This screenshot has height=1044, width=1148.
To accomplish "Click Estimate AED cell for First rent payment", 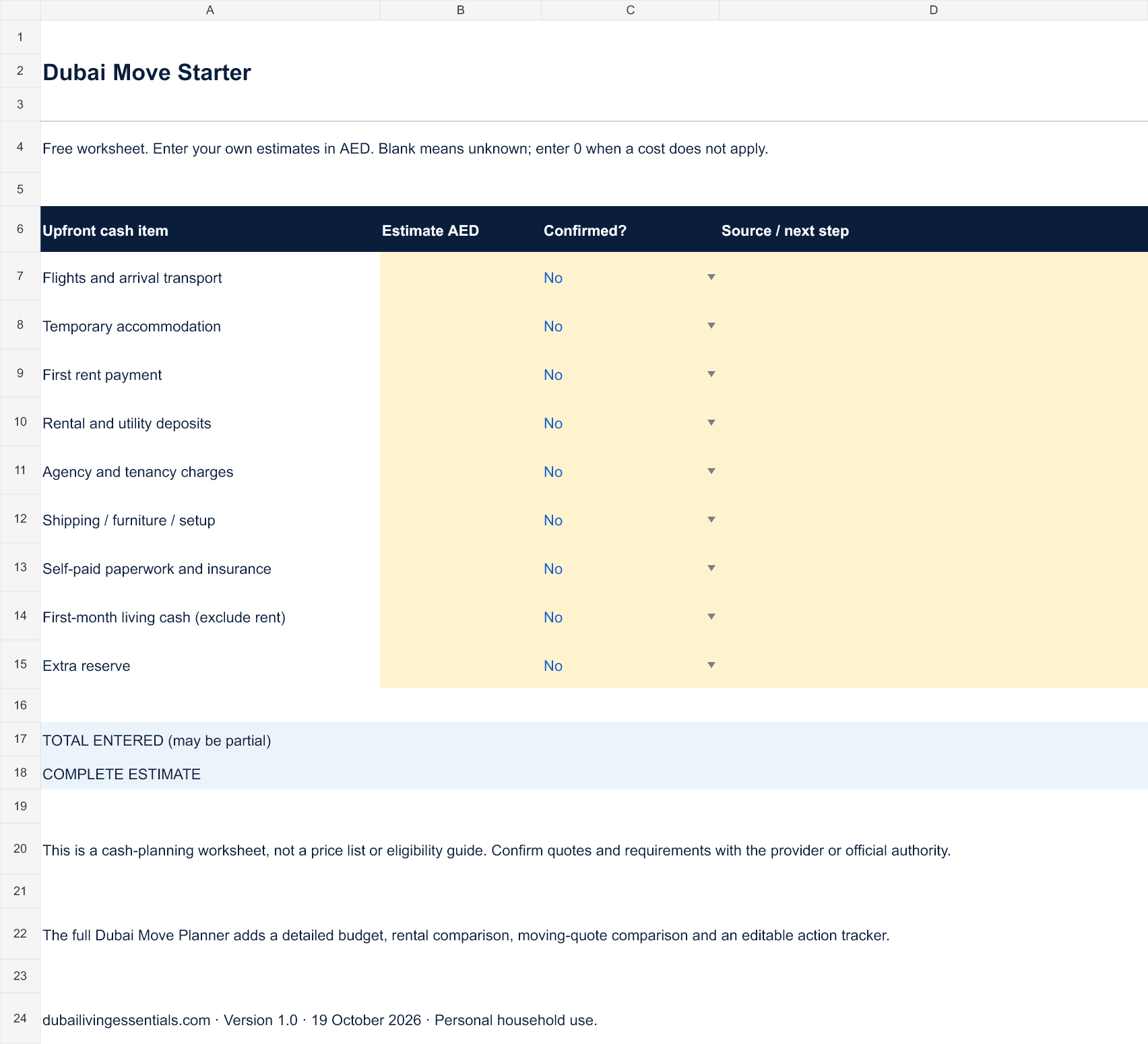I will coord(461,373).
